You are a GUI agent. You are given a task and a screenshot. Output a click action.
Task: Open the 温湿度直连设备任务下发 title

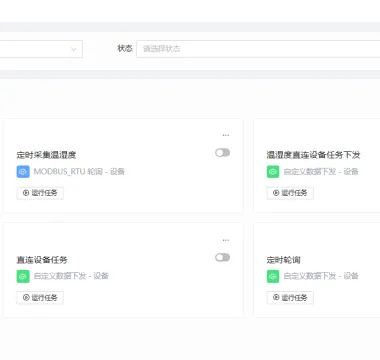[x=313, y=155]
